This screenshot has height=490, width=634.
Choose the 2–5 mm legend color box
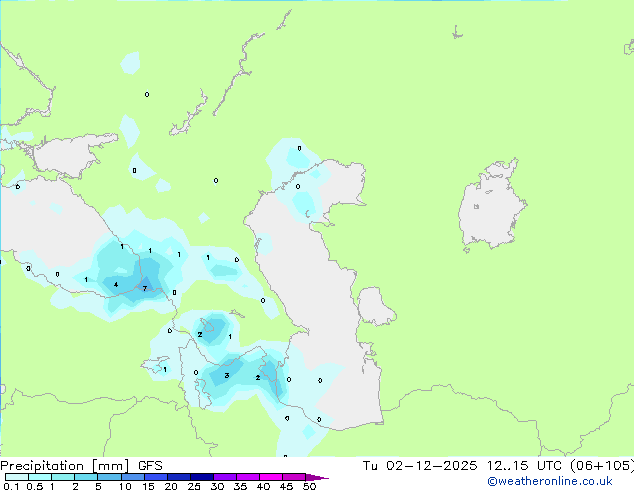click(x=86, y=477)
